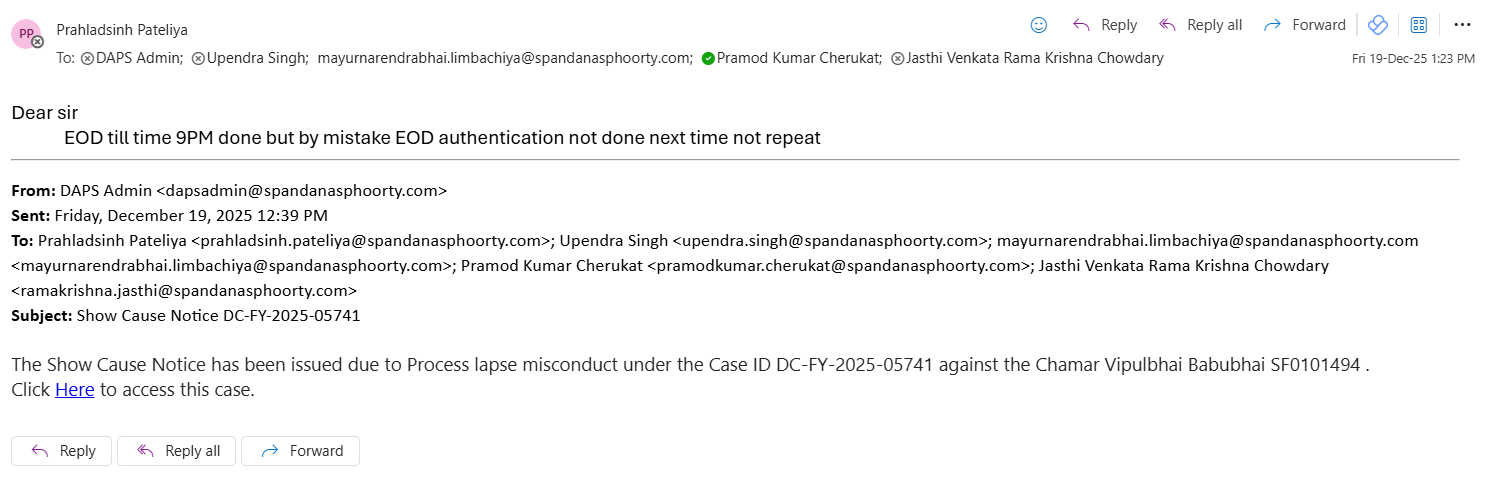This screenshot has width=1497, height=482.
Task: Open the apps grid icon
Action: point(1418,25)
